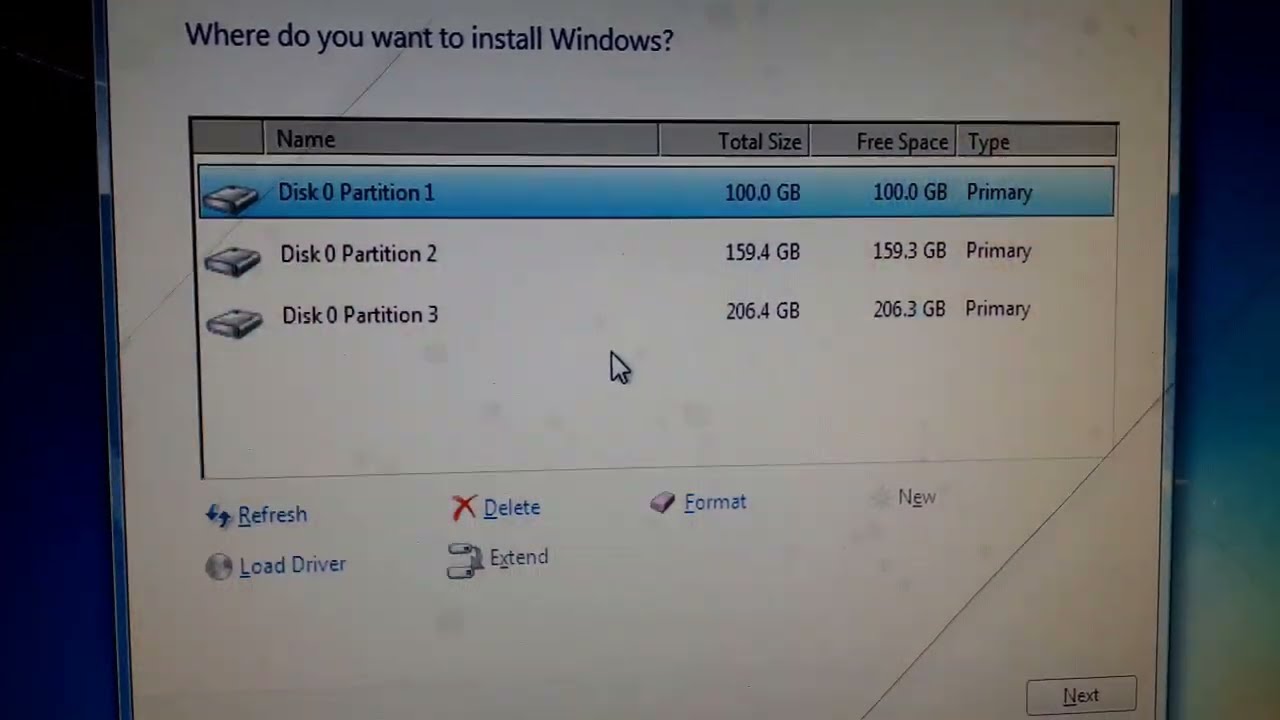This screenshot has height=720, width=1280.
Task: Click the Next button
Action: point(1081,696)
